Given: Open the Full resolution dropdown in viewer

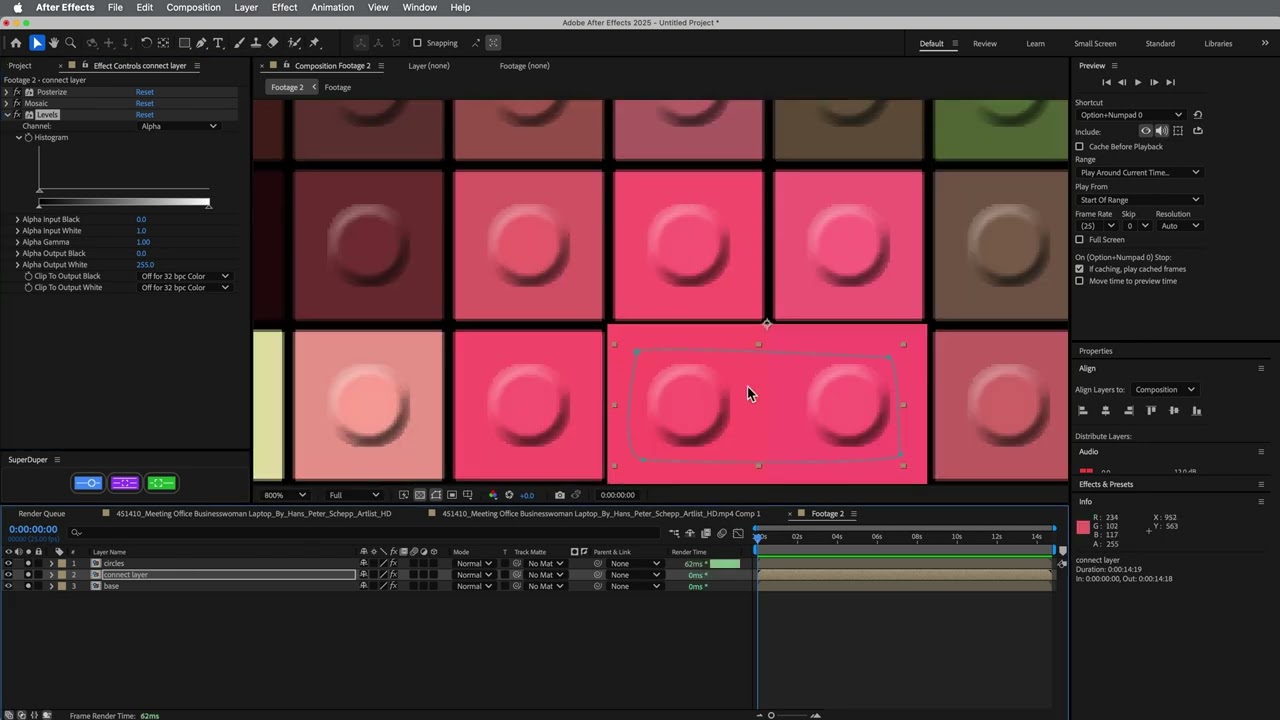Looking at the screenshot, I should pyautogui.click(x=354, y=495).
